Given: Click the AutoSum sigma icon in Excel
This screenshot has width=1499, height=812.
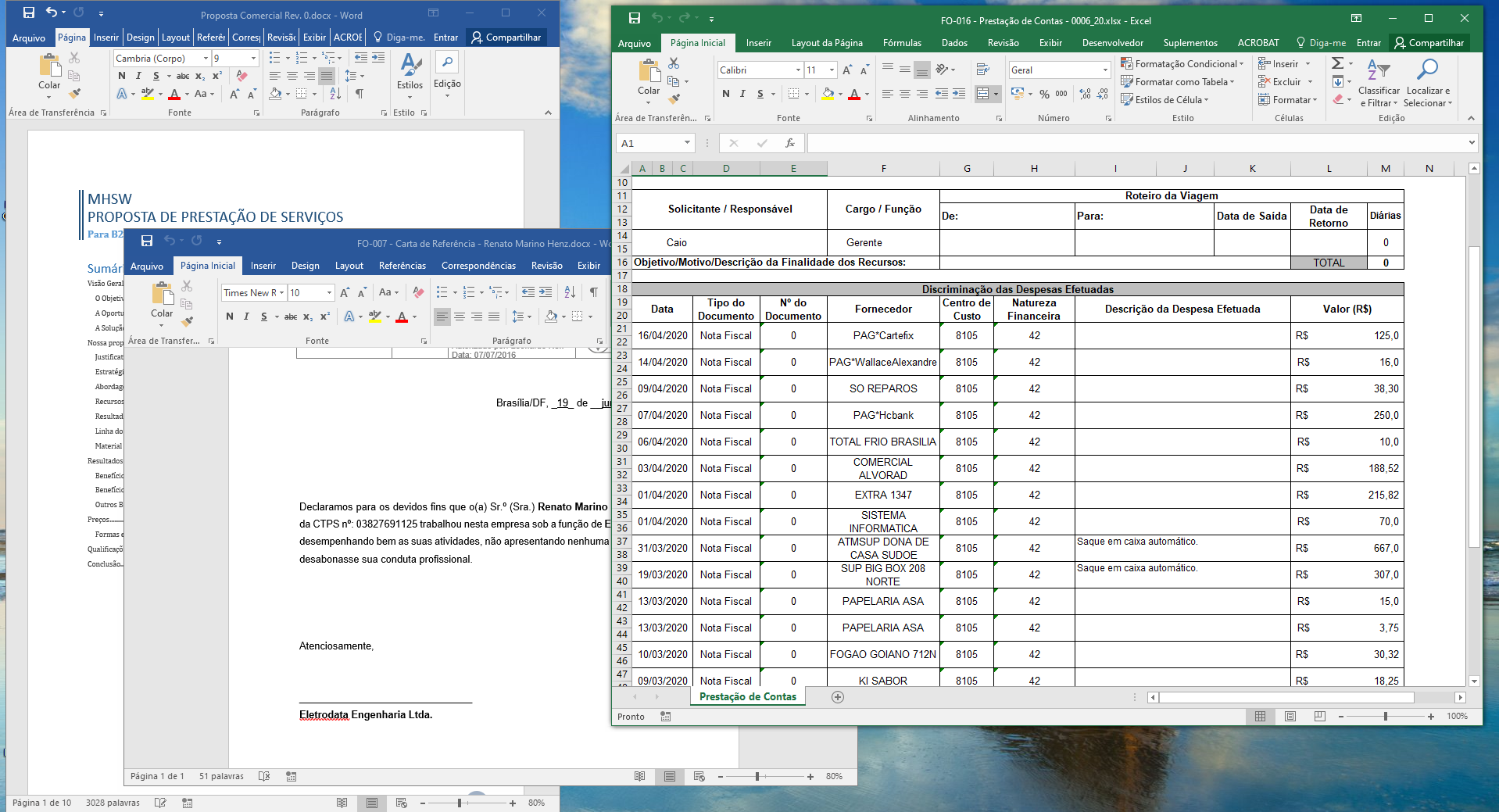Looking at the screenshot, I should pos(1338,63).
